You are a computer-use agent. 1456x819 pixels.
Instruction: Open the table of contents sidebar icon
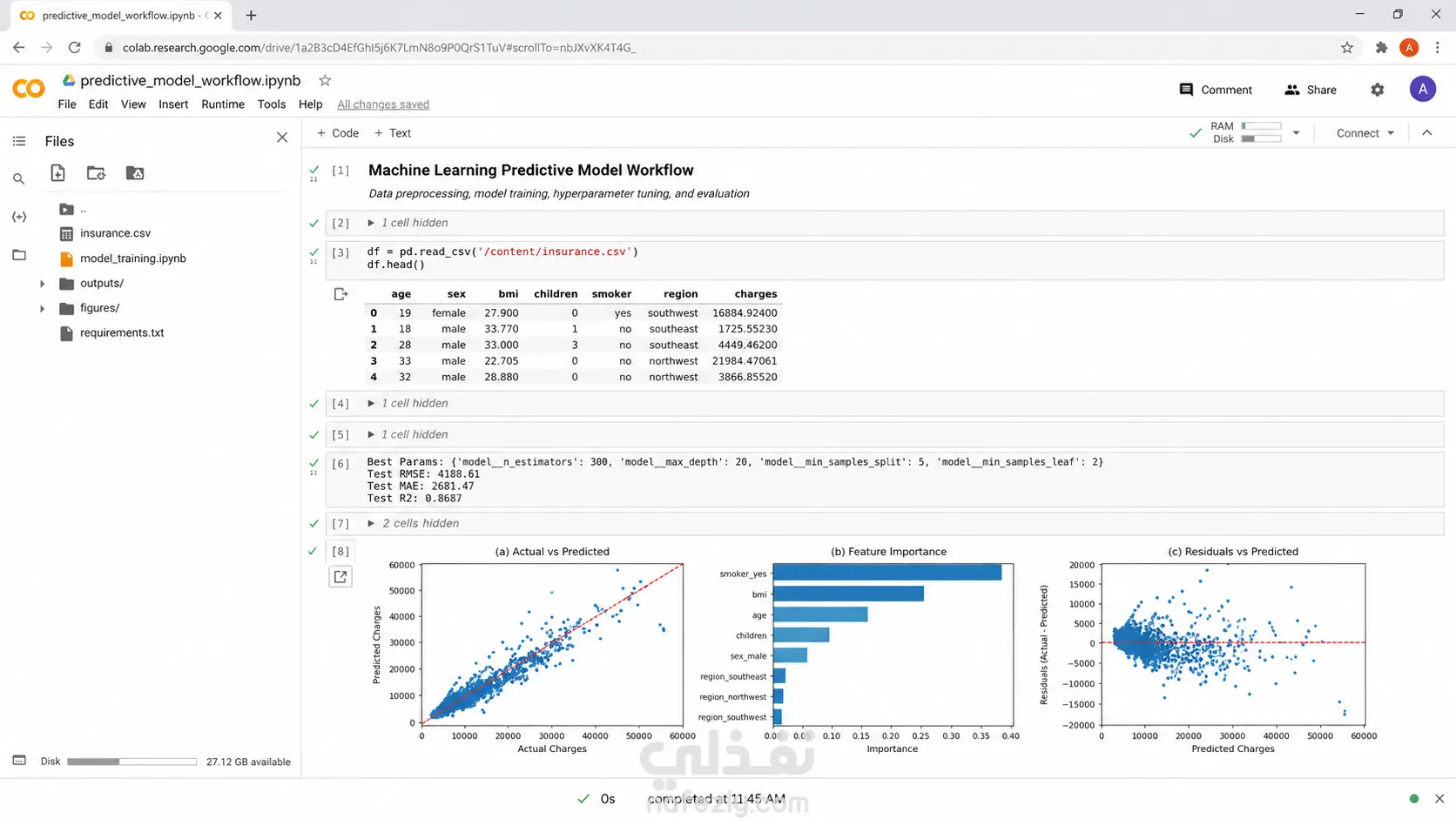click(x=19, y=141)
